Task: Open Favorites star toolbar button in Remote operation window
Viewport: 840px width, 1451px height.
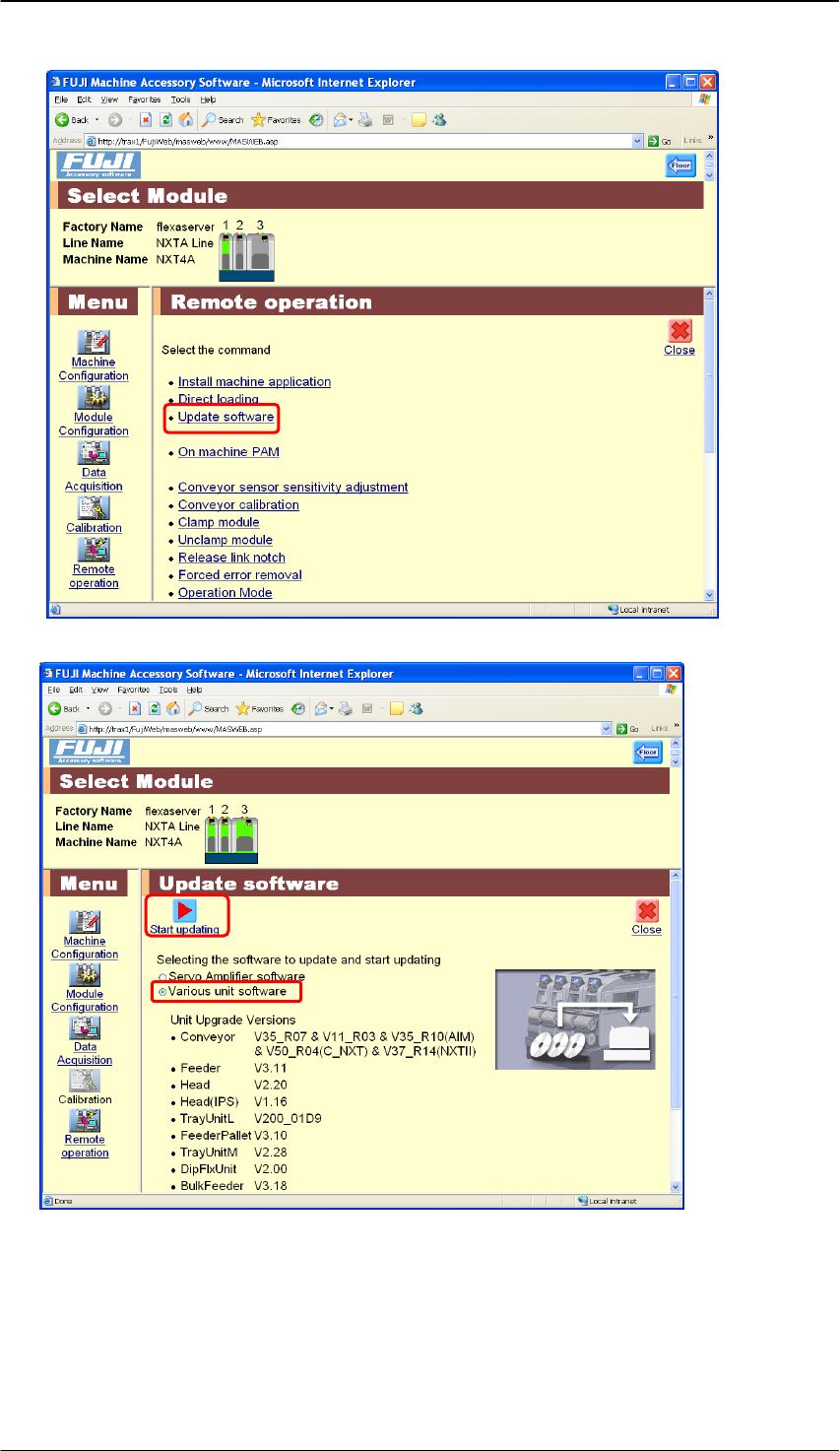Action: pos(277,120)
